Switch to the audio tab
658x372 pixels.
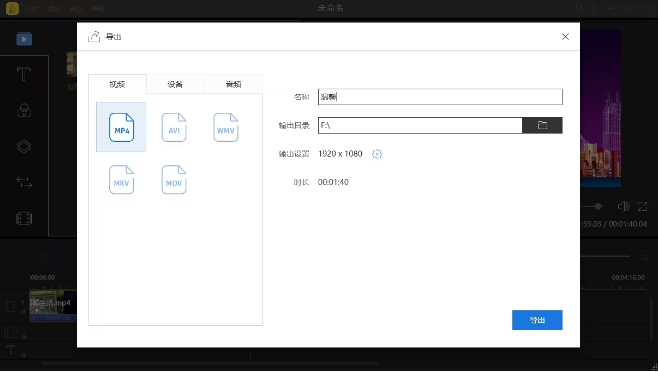(233, 84)
